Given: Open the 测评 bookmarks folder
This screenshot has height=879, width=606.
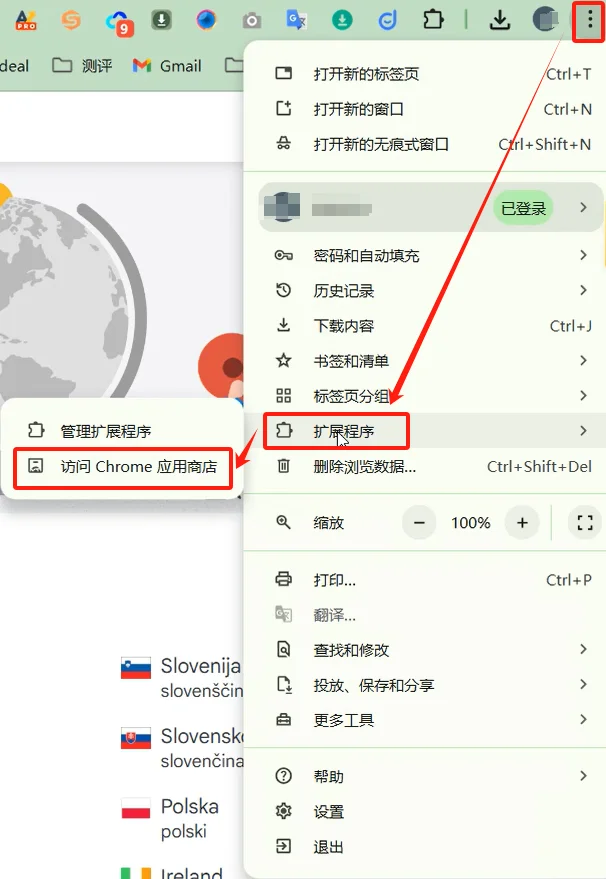Looking at the screenshot, I should click(82, 66).
